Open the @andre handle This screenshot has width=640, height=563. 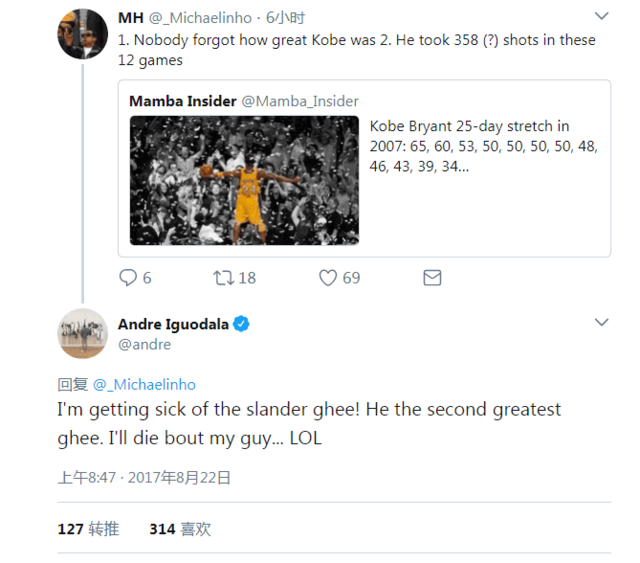144,345
